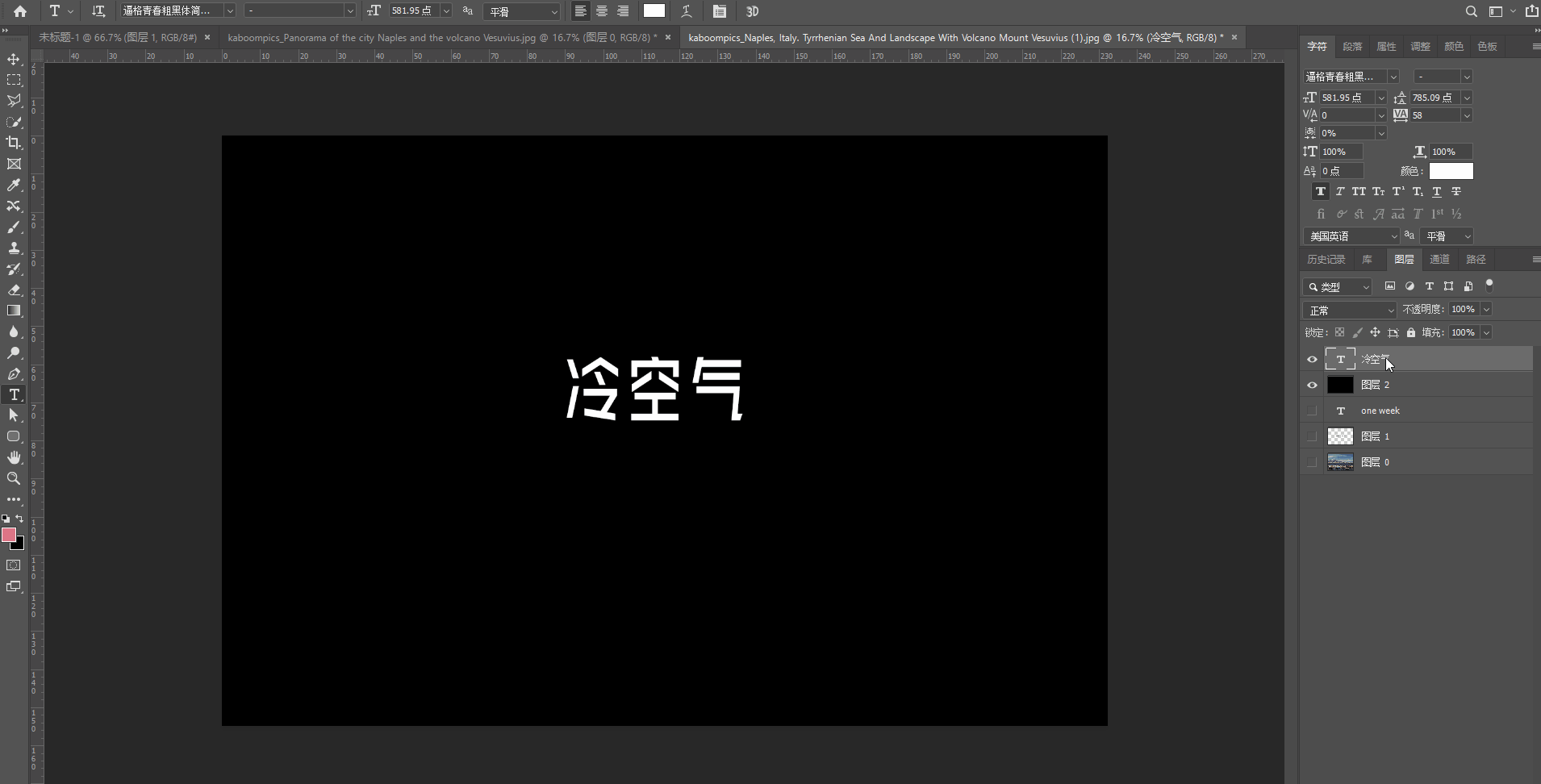Screen dimensions: 1541x784
Task: Switch to the 通道 tab
Action: click(1439, 260)
